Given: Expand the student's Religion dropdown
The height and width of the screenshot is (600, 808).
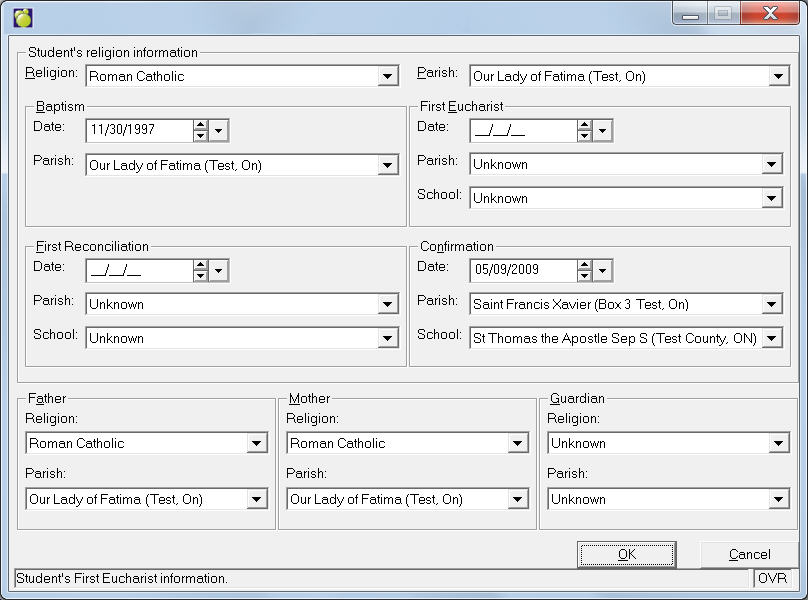Looking at the screenshot, I should [388, 76].
